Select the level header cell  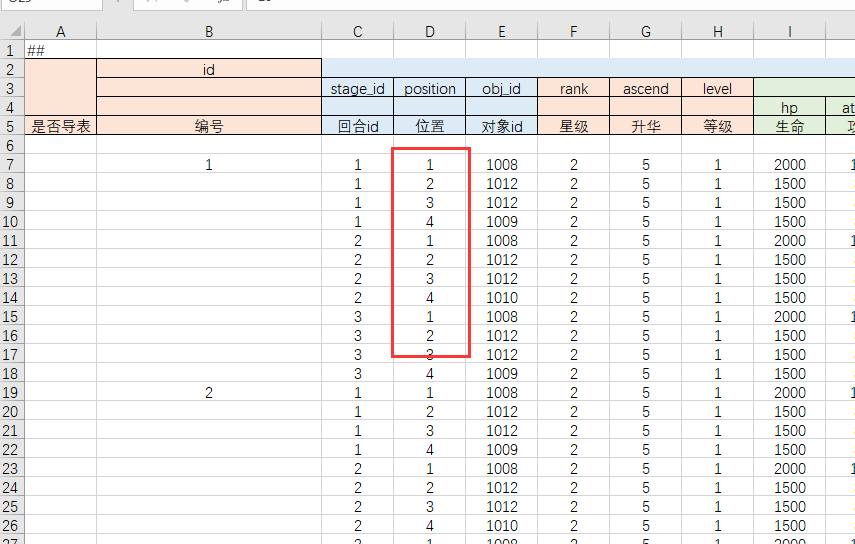click(x=717, y=88)
